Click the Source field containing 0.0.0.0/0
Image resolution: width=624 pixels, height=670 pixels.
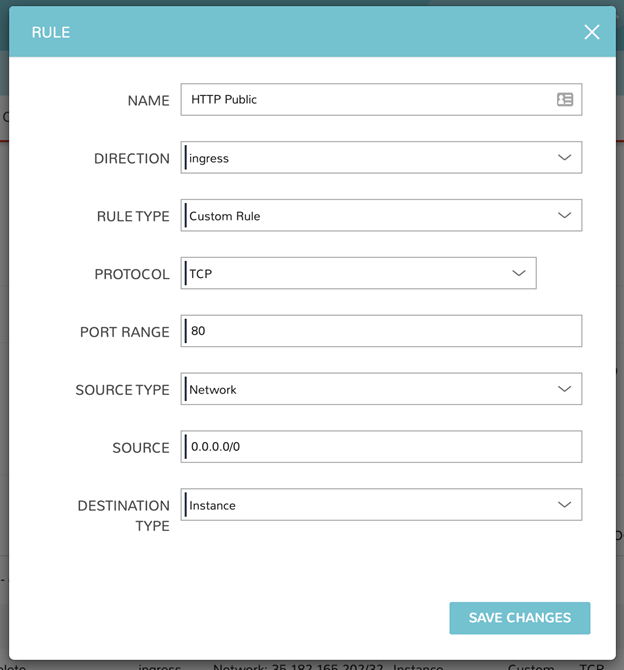coord(381,447)
